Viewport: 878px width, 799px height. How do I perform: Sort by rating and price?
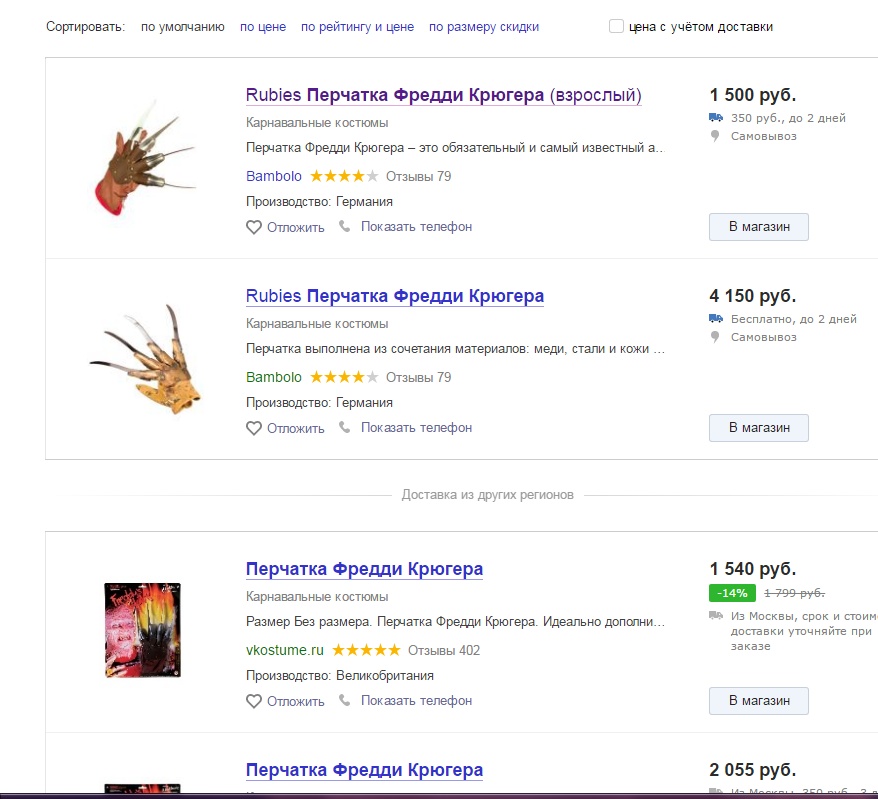coord(357,27)
